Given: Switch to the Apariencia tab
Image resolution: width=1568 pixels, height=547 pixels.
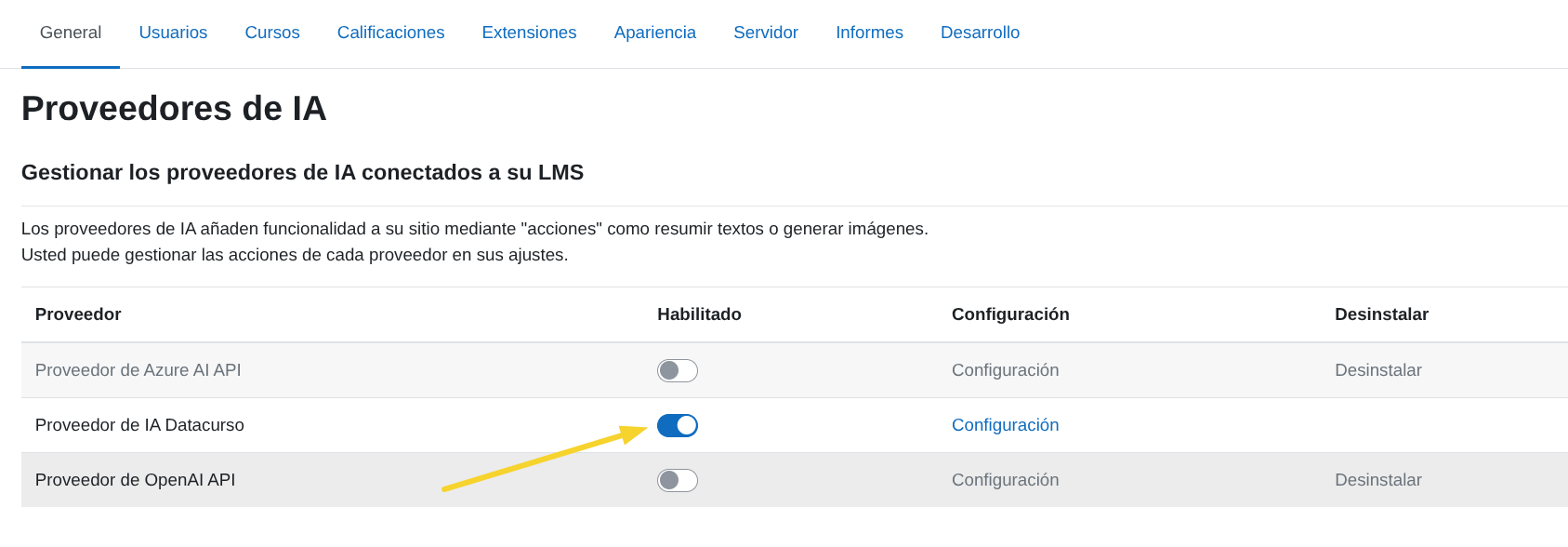Looking at the screenshot, I should pyautogui.click(x=654, y=33).
